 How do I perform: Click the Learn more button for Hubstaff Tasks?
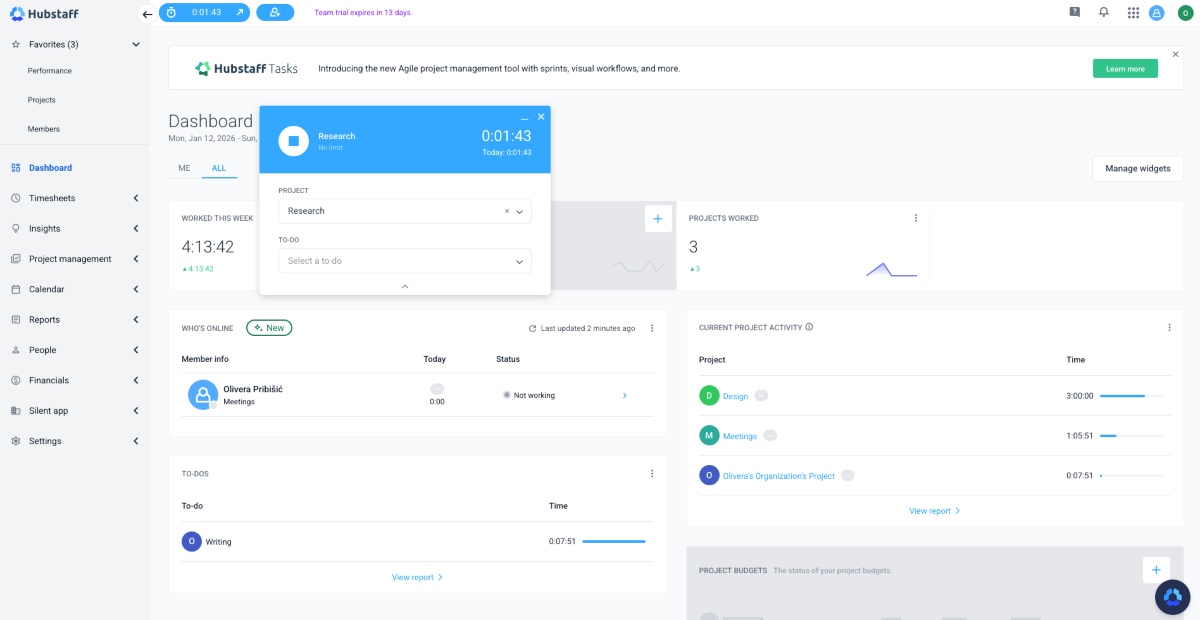pyautogui.click(x=1124, y=68)
